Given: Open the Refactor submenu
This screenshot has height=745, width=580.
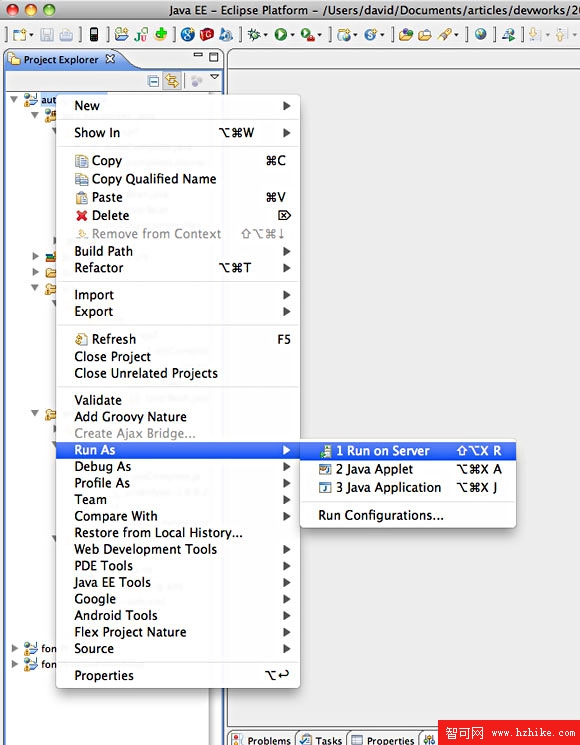Looking at the screenshot, I should coord(178,267).
